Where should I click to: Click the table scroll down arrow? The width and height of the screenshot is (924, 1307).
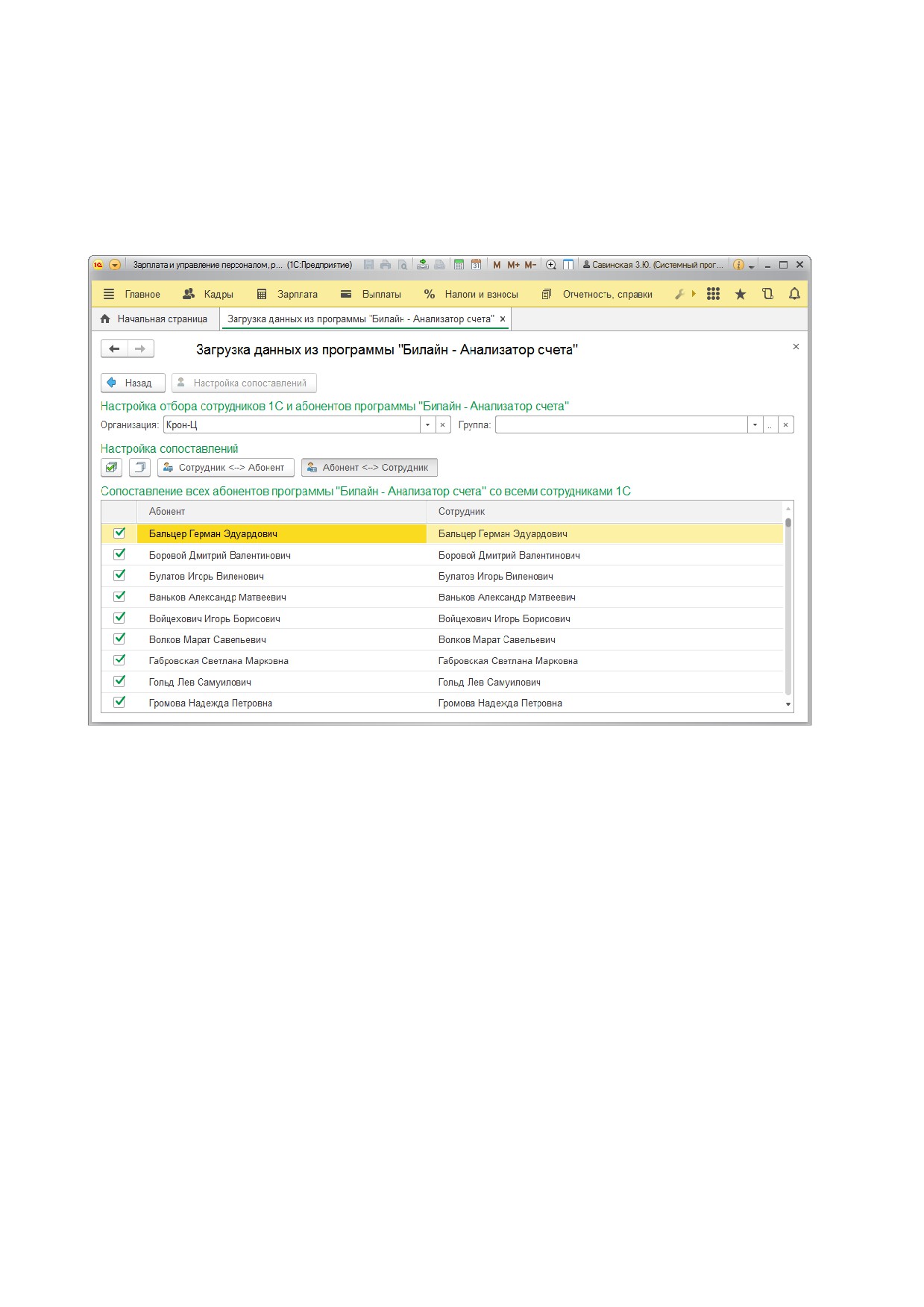788,704
